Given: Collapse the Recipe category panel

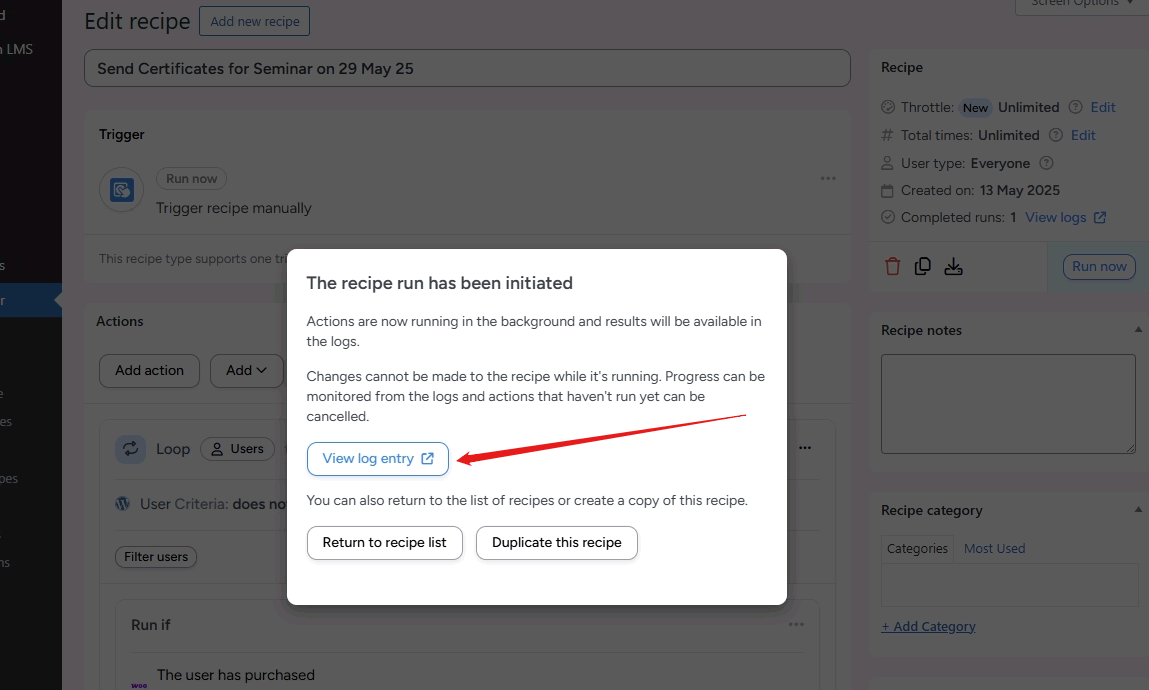Looking at the screenshot, I should click(x=1138, y=510).
